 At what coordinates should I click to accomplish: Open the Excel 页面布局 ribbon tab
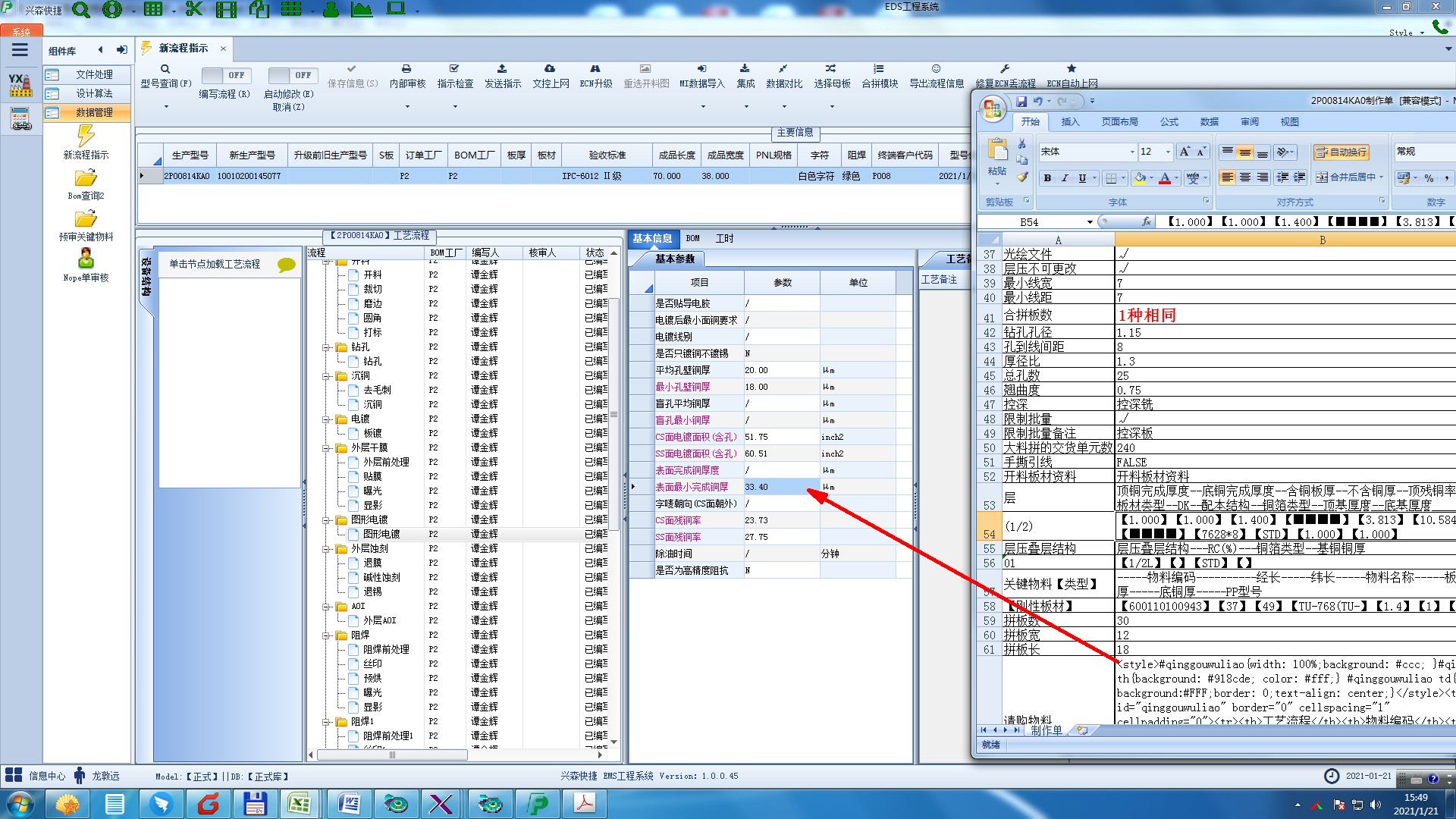tap(1119, 121)
